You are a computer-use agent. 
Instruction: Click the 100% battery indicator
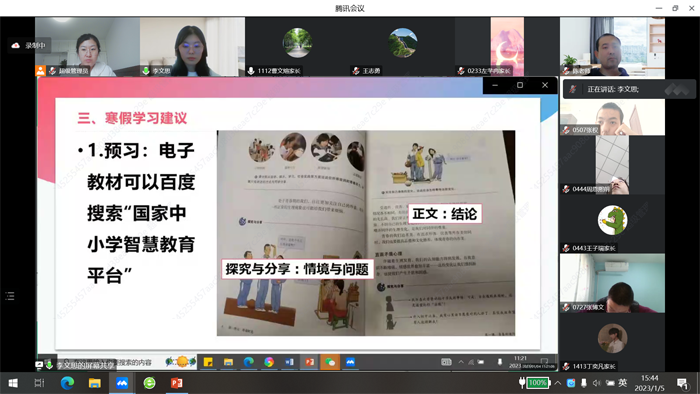click(537, 382)
